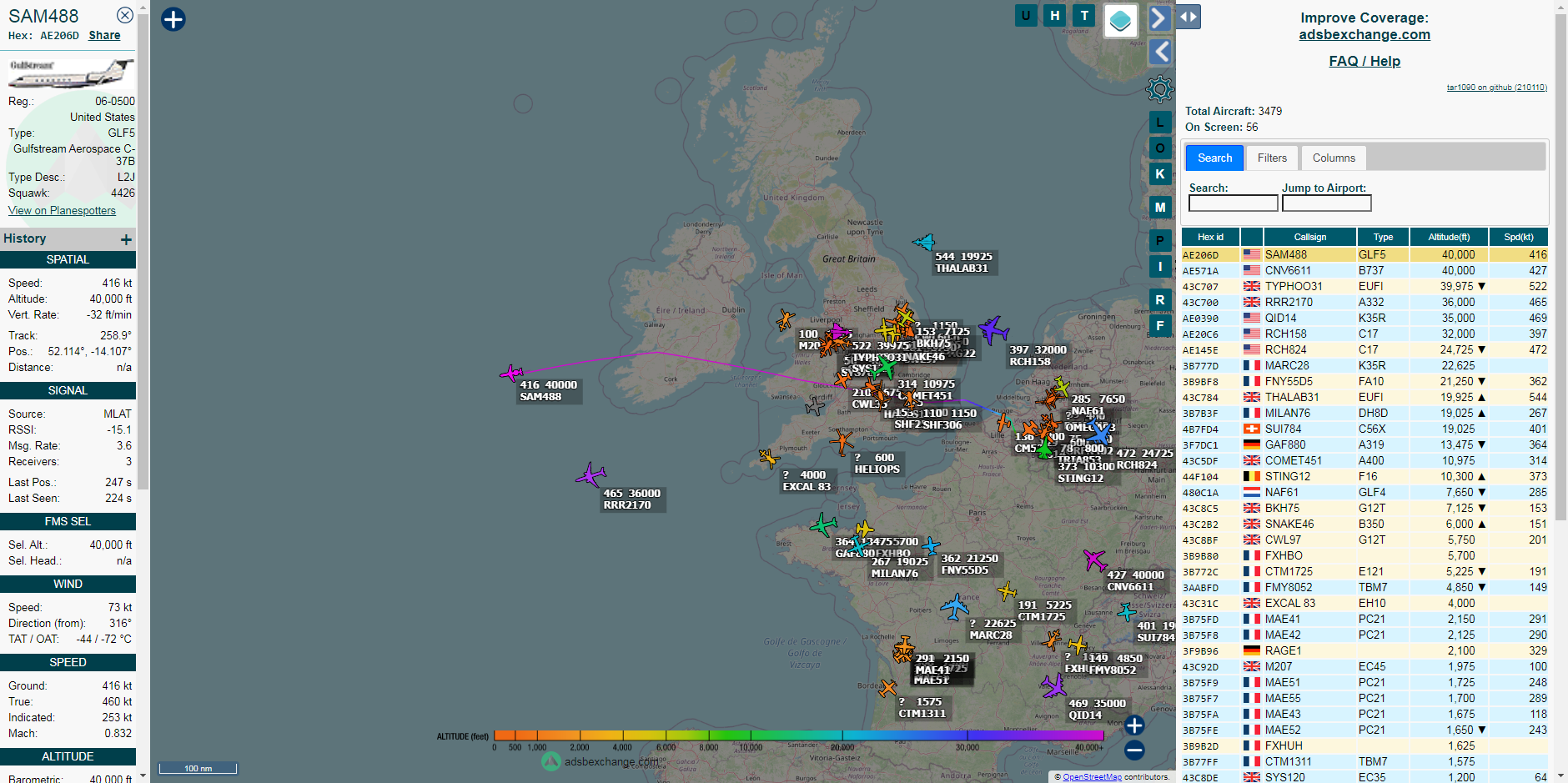Screen dimensions: 1568x783
Task: Toggle sidebar with double-arrow button
Action: pyautogui.click(x=1189, y=17)
